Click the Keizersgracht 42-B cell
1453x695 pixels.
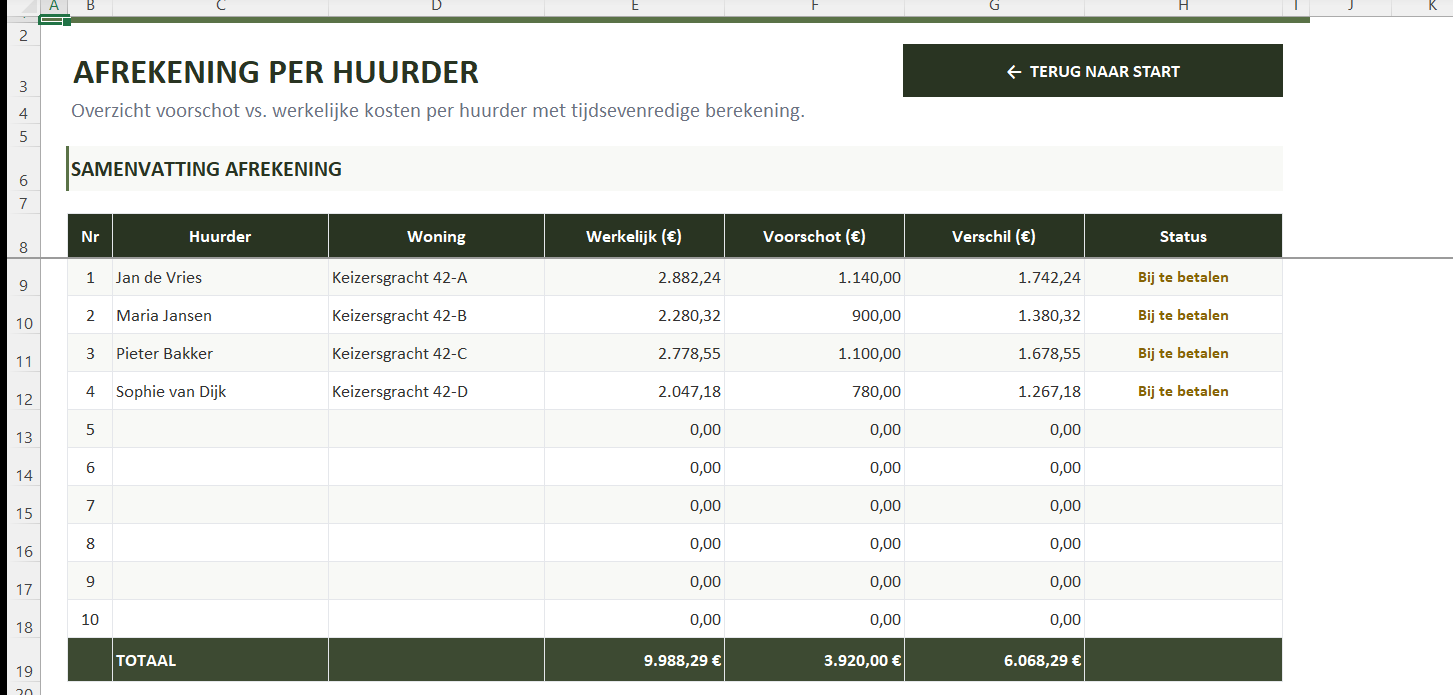point(436,315)
